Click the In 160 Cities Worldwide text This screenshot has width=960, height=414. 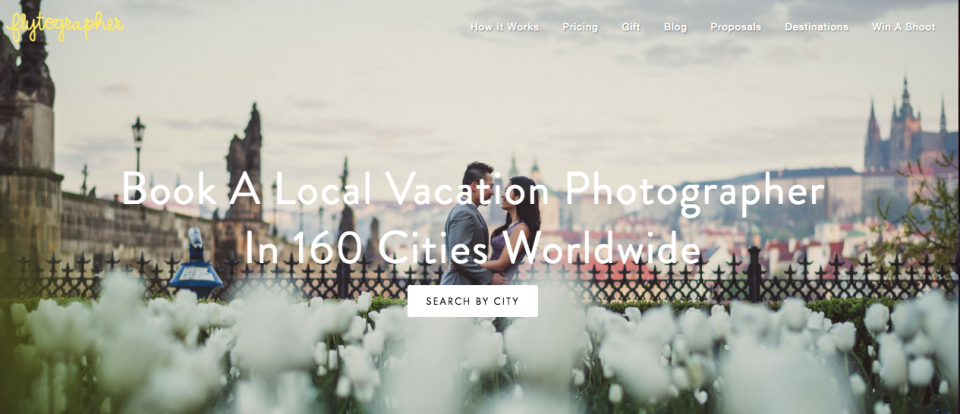pyautogui.click(x=472, y=248)
